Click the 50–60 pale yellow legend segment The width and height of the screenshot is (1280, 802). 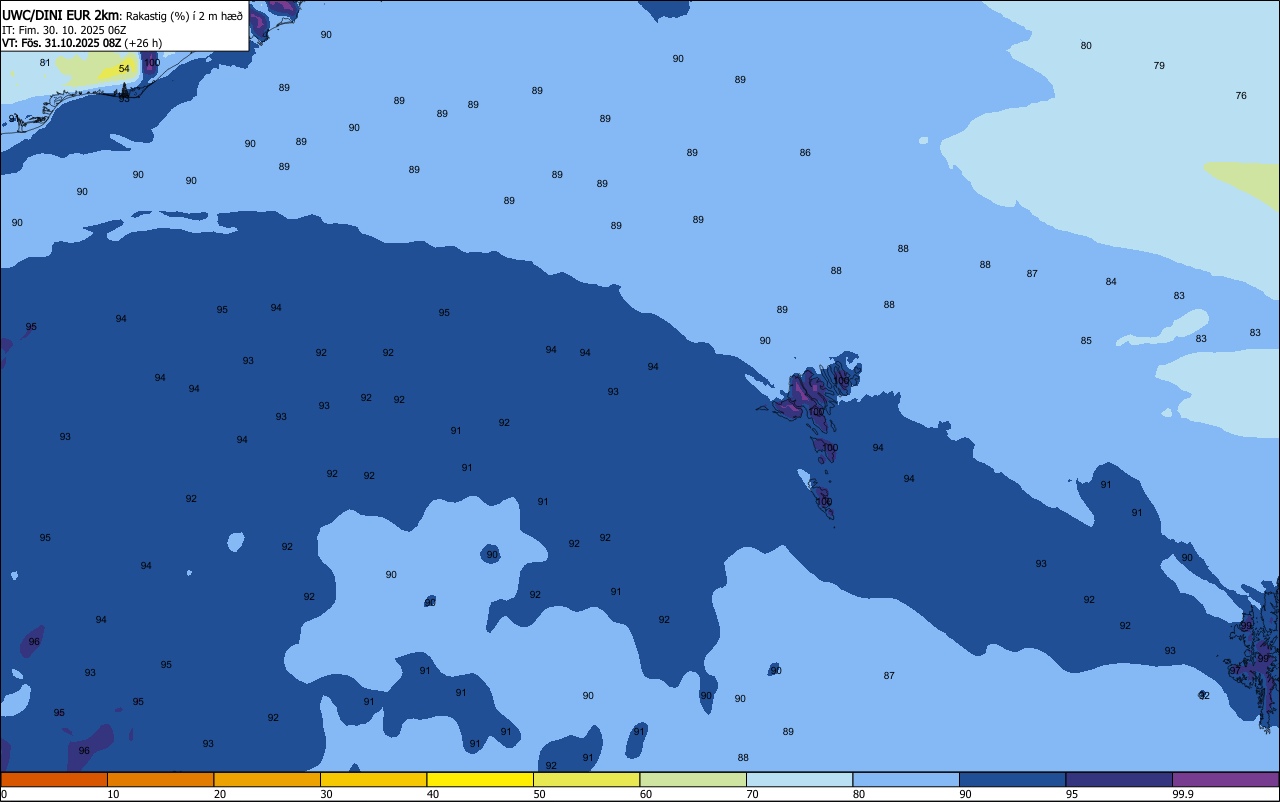click(x=586, y=779)
